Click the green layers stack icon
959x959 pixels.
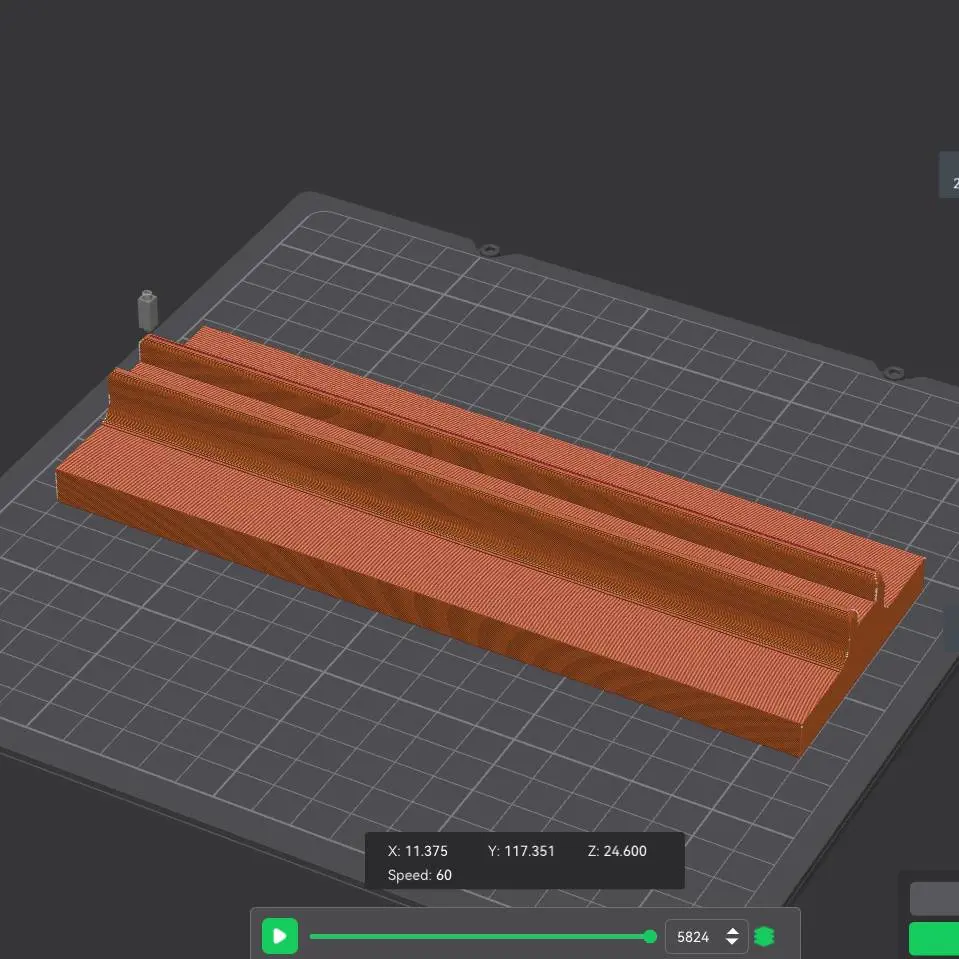(765, 936)
